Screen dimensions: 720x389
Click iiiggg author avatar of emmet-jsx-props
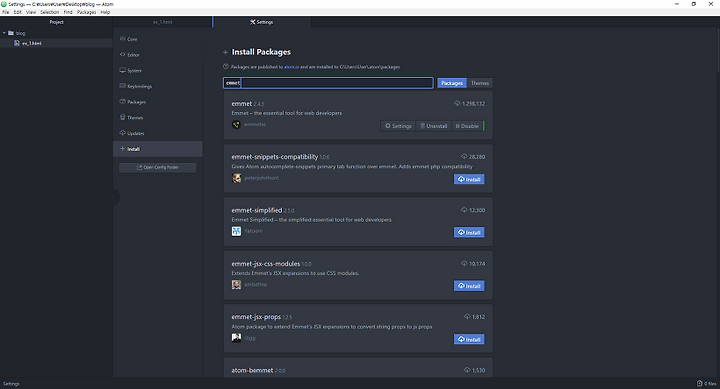click(x=236, y=338)
